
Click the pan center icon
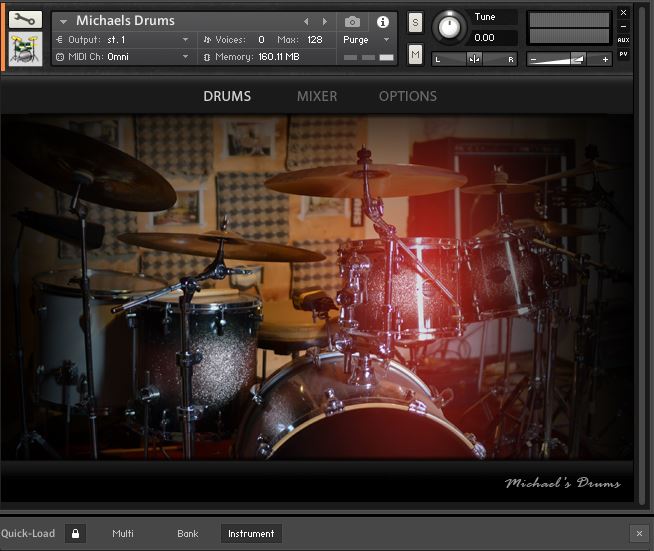click(474, 59)
